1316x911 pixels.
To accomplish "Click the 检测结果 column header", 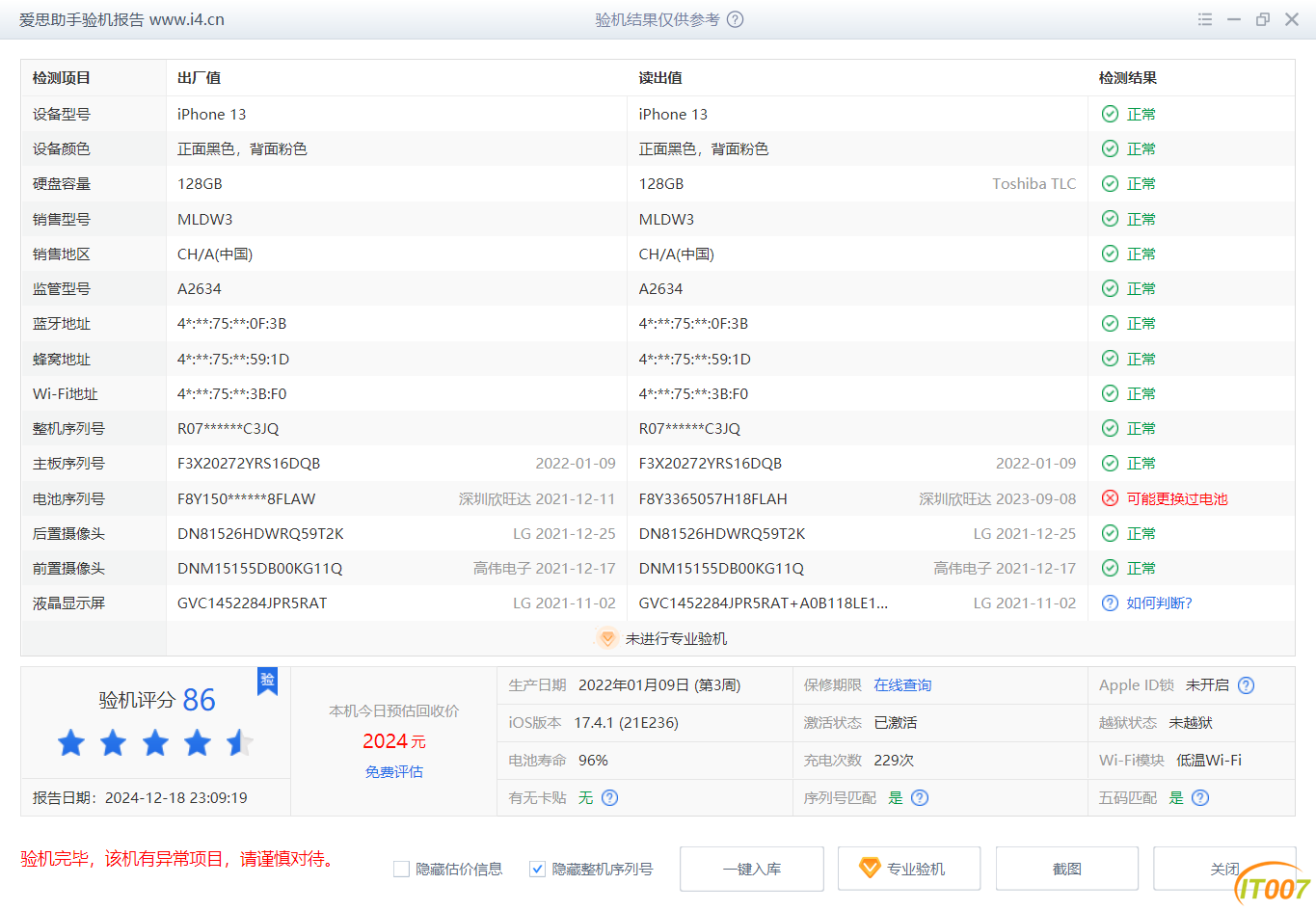I will [1128, 78].
